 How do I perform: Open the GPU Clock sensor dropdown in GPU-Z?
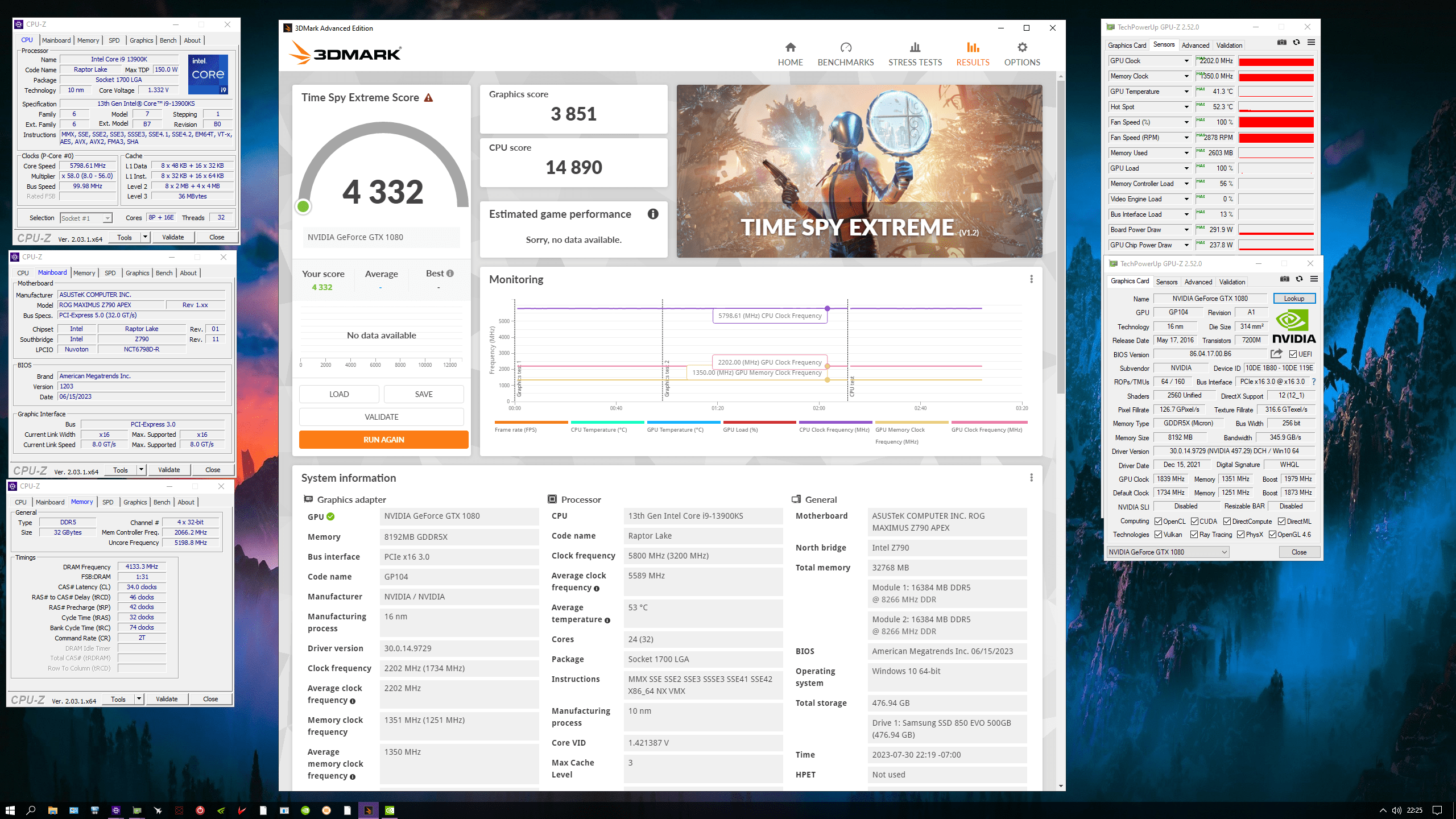[x=1186, y=61]
